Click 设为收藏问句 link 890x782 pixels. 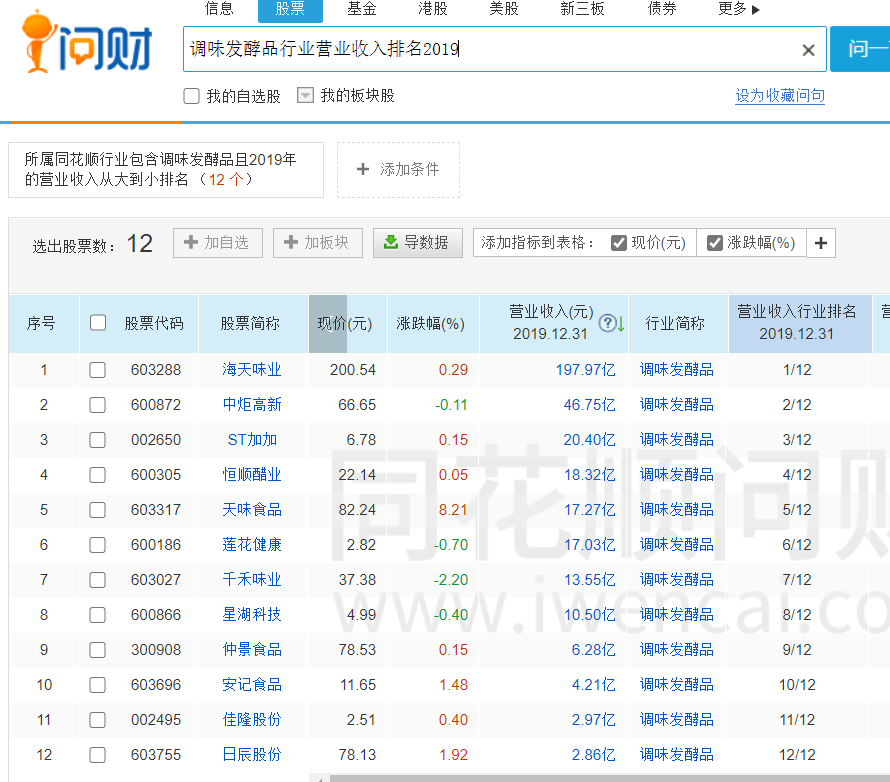780,95
